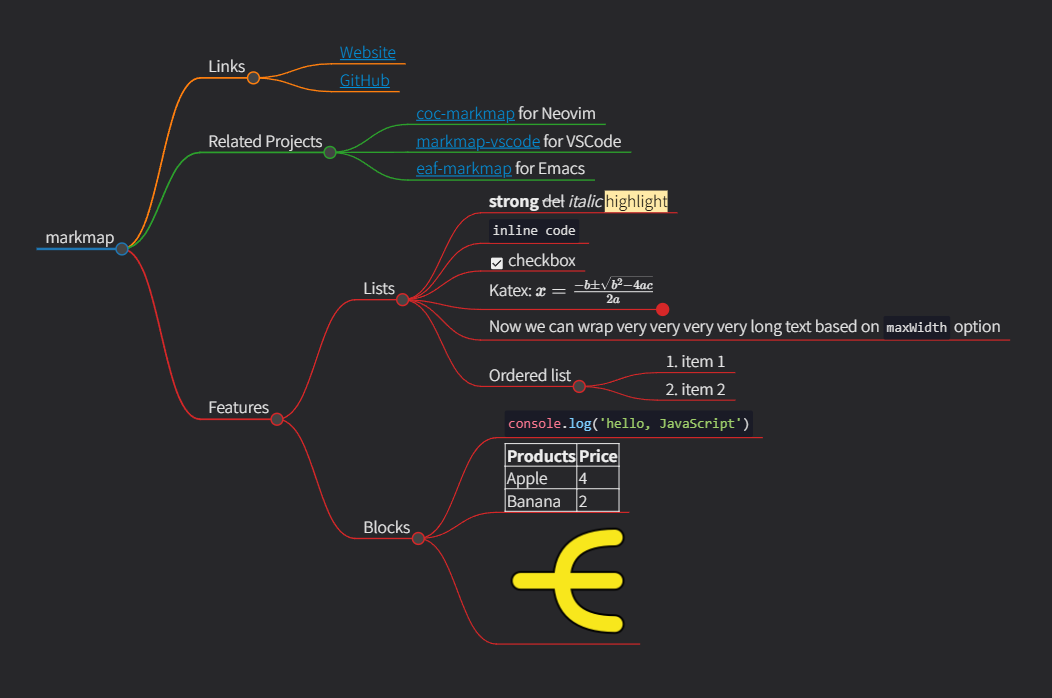Toggle the checkbox under Lists
1052x698 pixels.
pyautogui.click(x=497, y=261)
